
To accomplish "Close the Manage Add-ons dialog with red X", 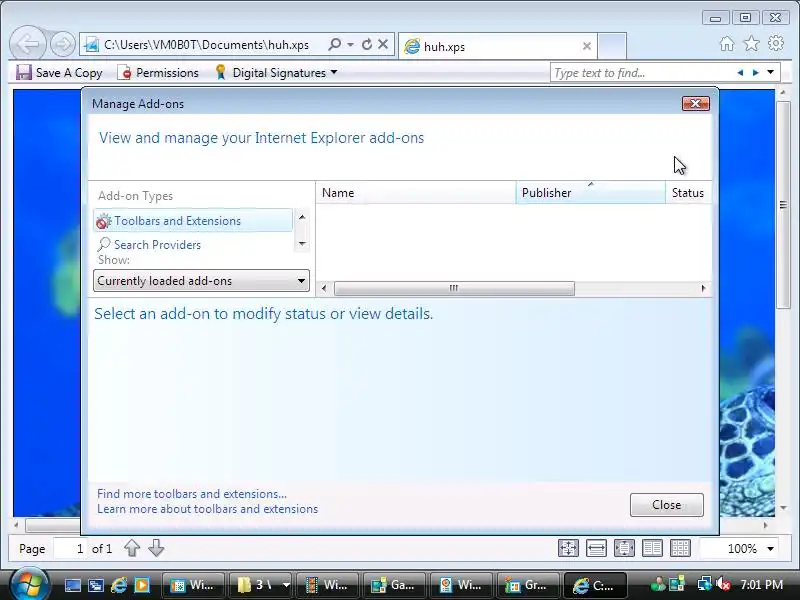I will coord(695,104).
